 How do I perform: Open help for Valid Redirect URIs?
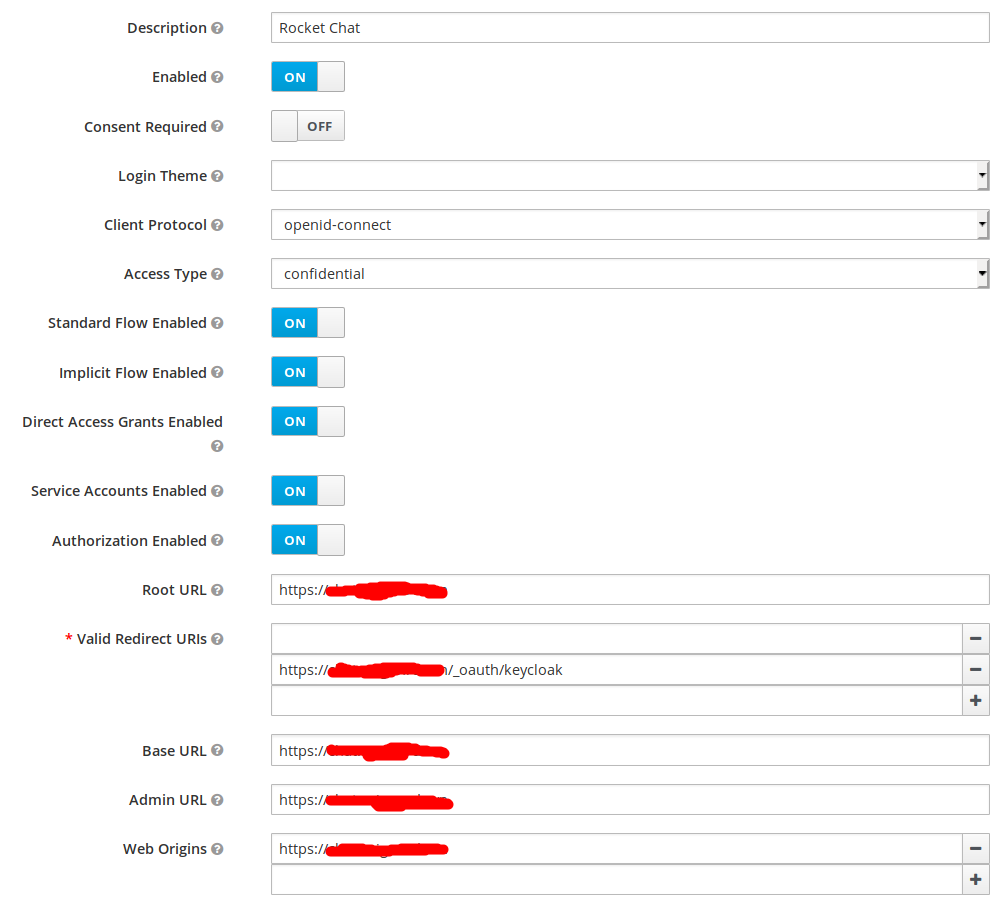(x=216, y=638)
